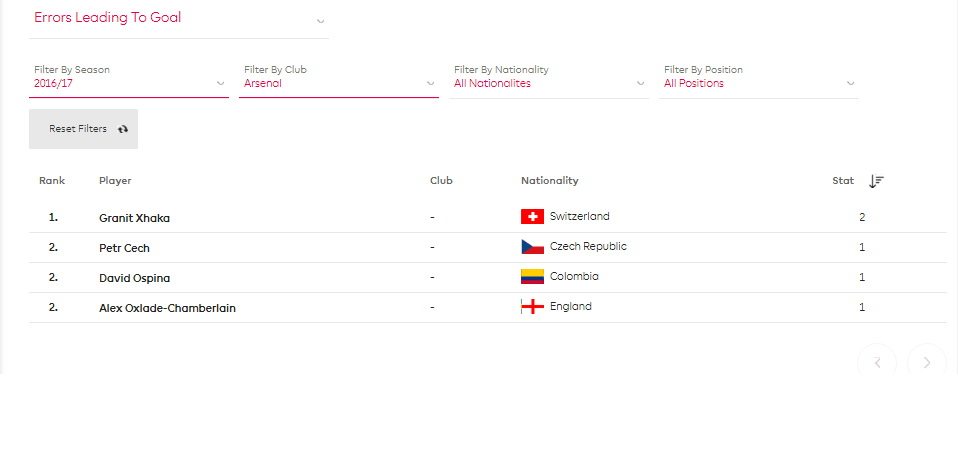This screenshot has height=473, width=958.
Task: Click the Stat column header
Action: point(843,181)
